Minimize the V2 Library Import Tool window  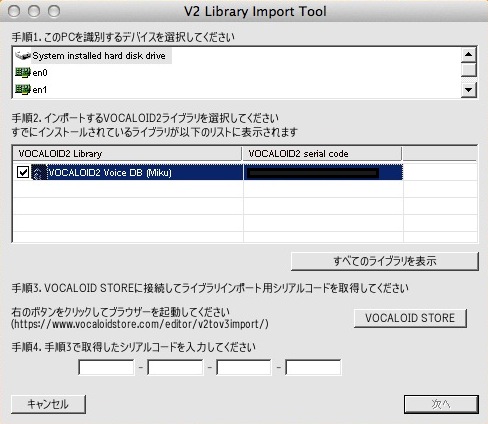[x=34, y=11]
